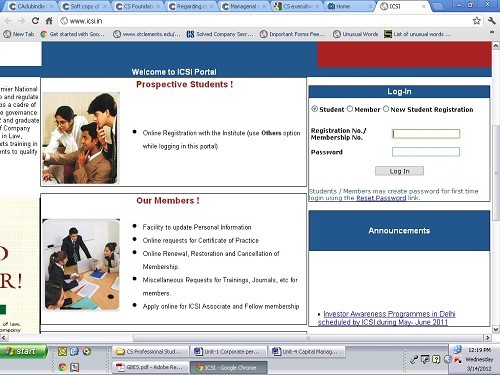500x375 pixels.
Task: Click the horizontal scrollbar right arrow
Action: coord(487,338)
